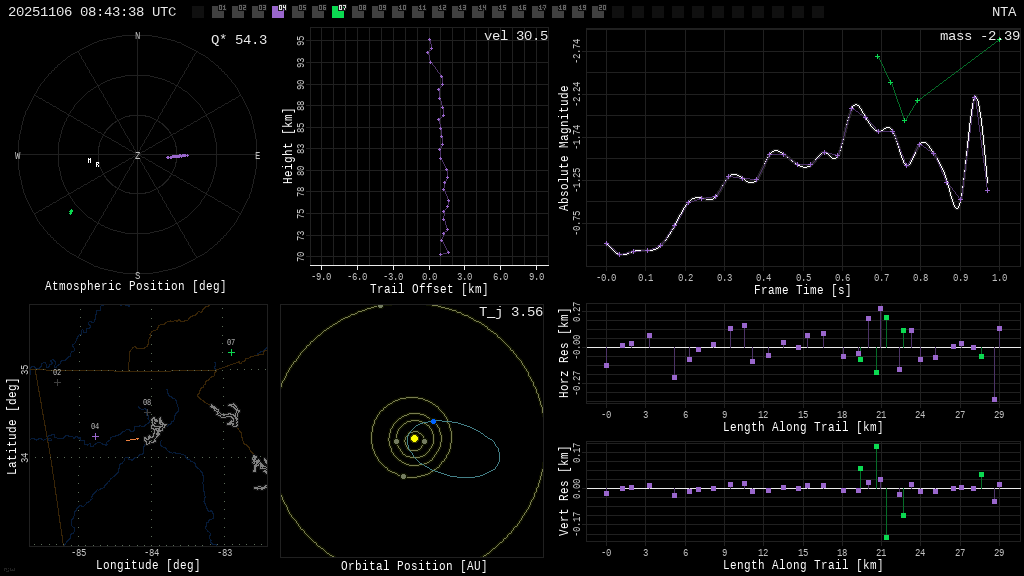Click the gray station 08 cross on map

coord(147,412)
